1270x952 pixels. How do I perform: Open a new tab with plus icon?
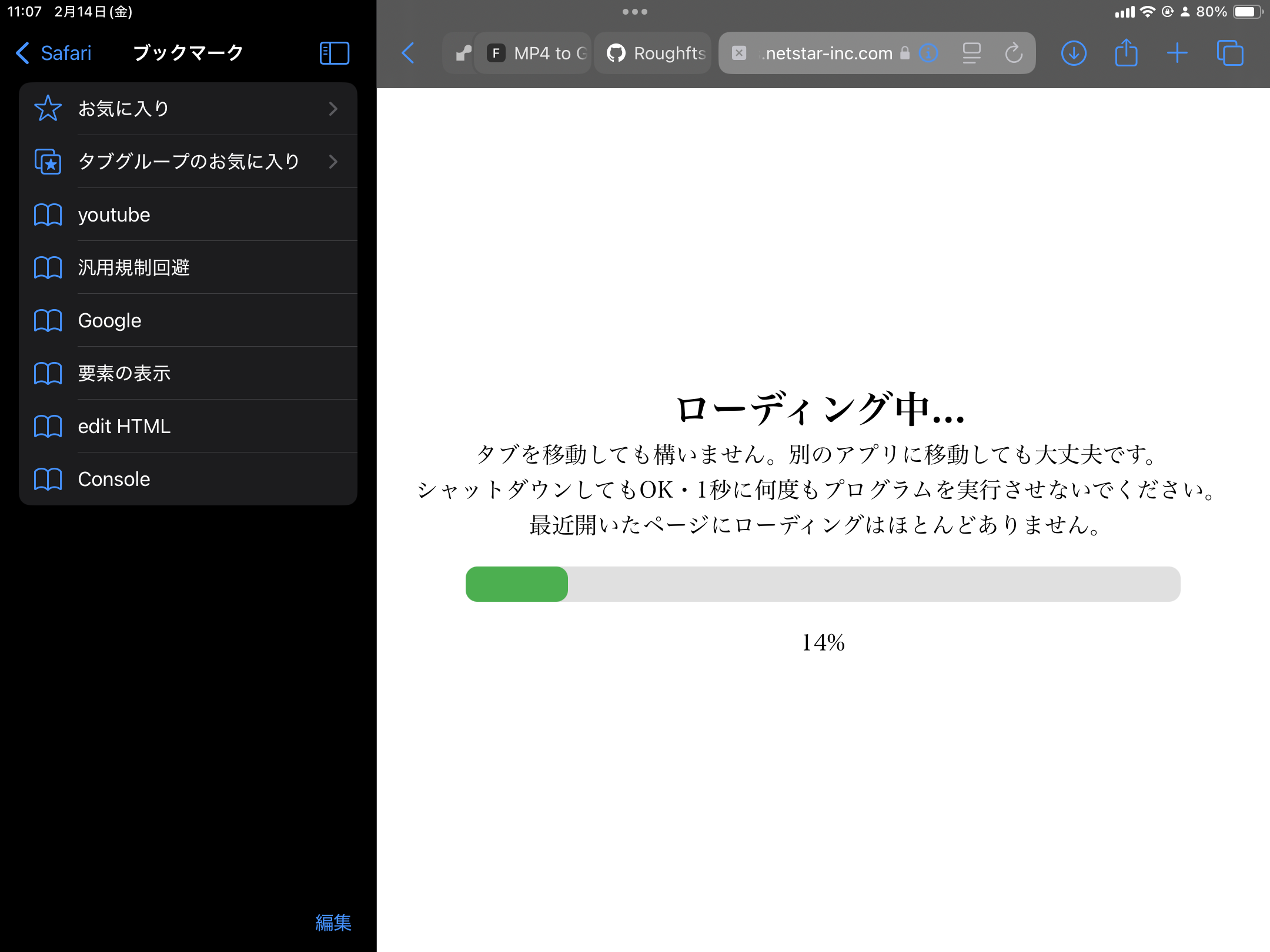[1177, 53]
